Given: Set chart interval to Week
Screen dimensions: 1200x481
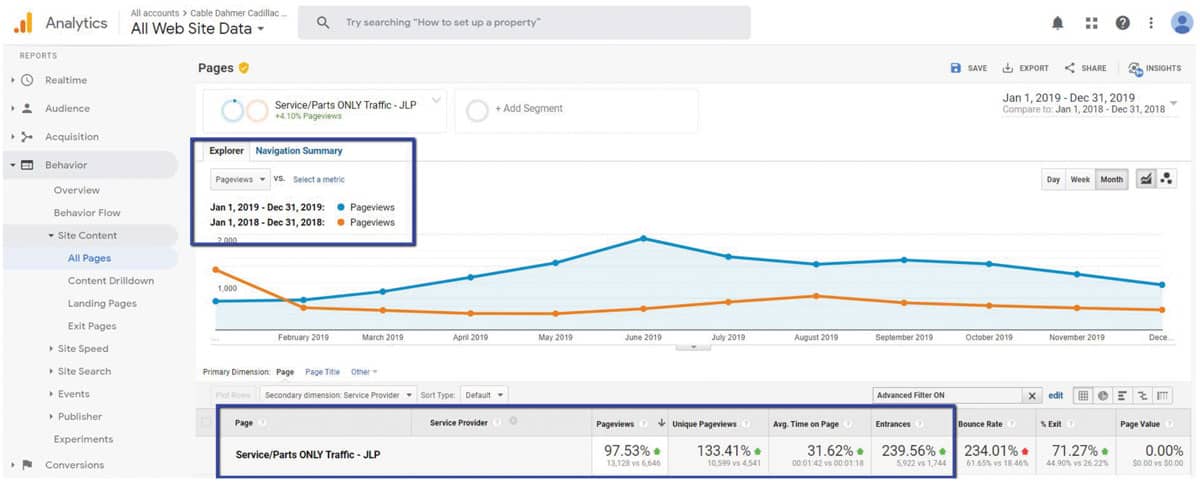Looking at the screenshot, I should [1080, 180].
